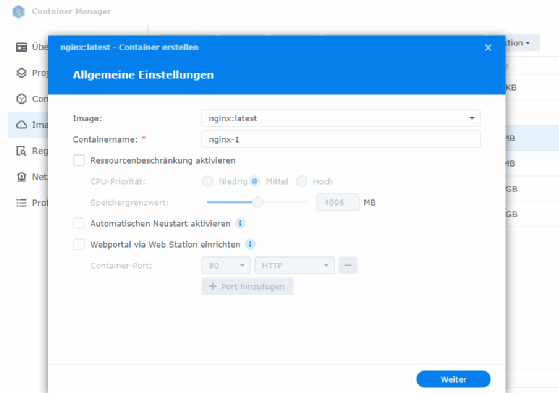Enable Automatischen Neustart aktivieren checkbox

79,223
